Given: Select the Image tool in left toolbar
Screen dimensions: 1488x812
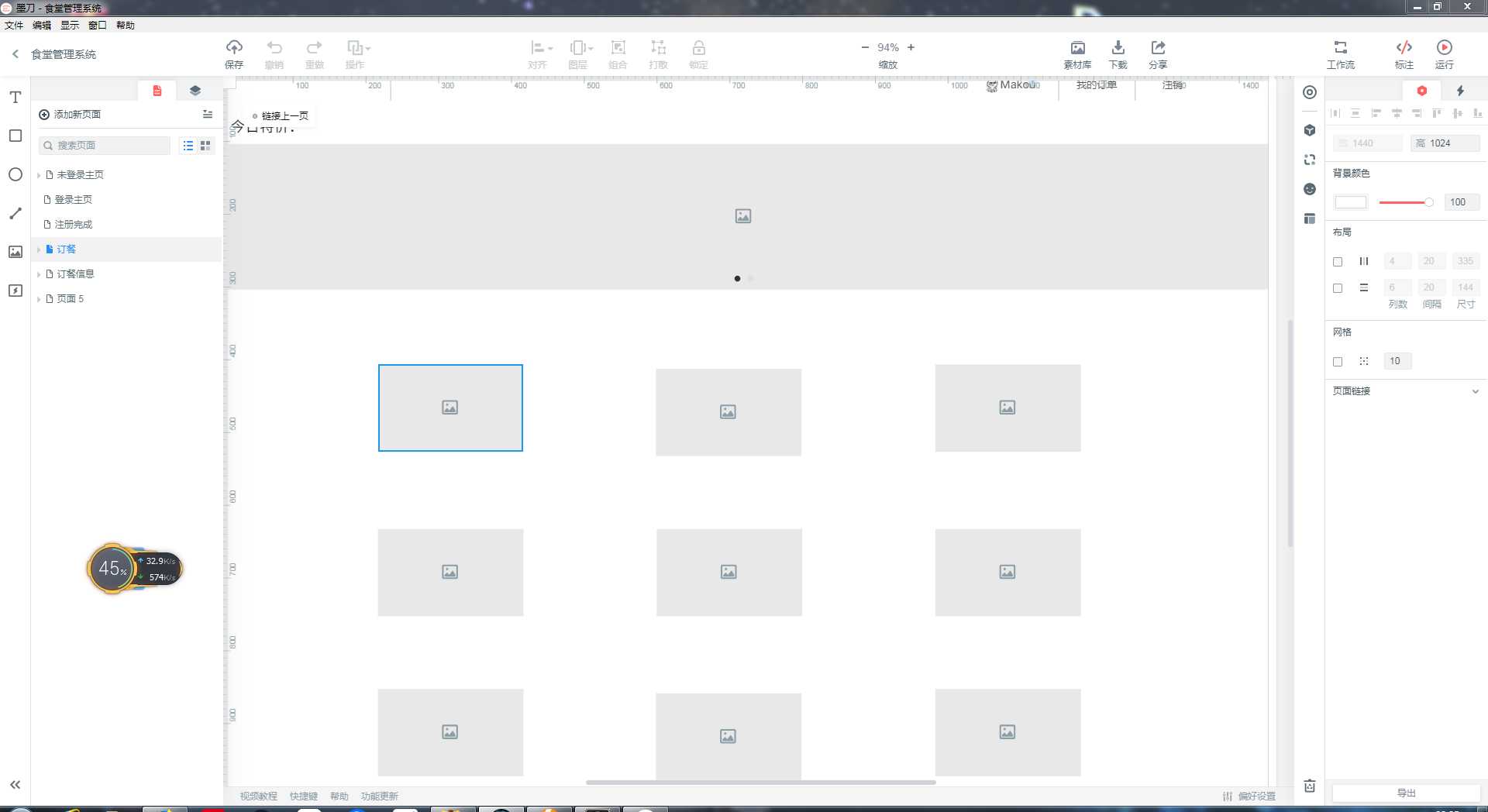Looking at the screenshot, I should pyautogui.click(x=15, y=252).
